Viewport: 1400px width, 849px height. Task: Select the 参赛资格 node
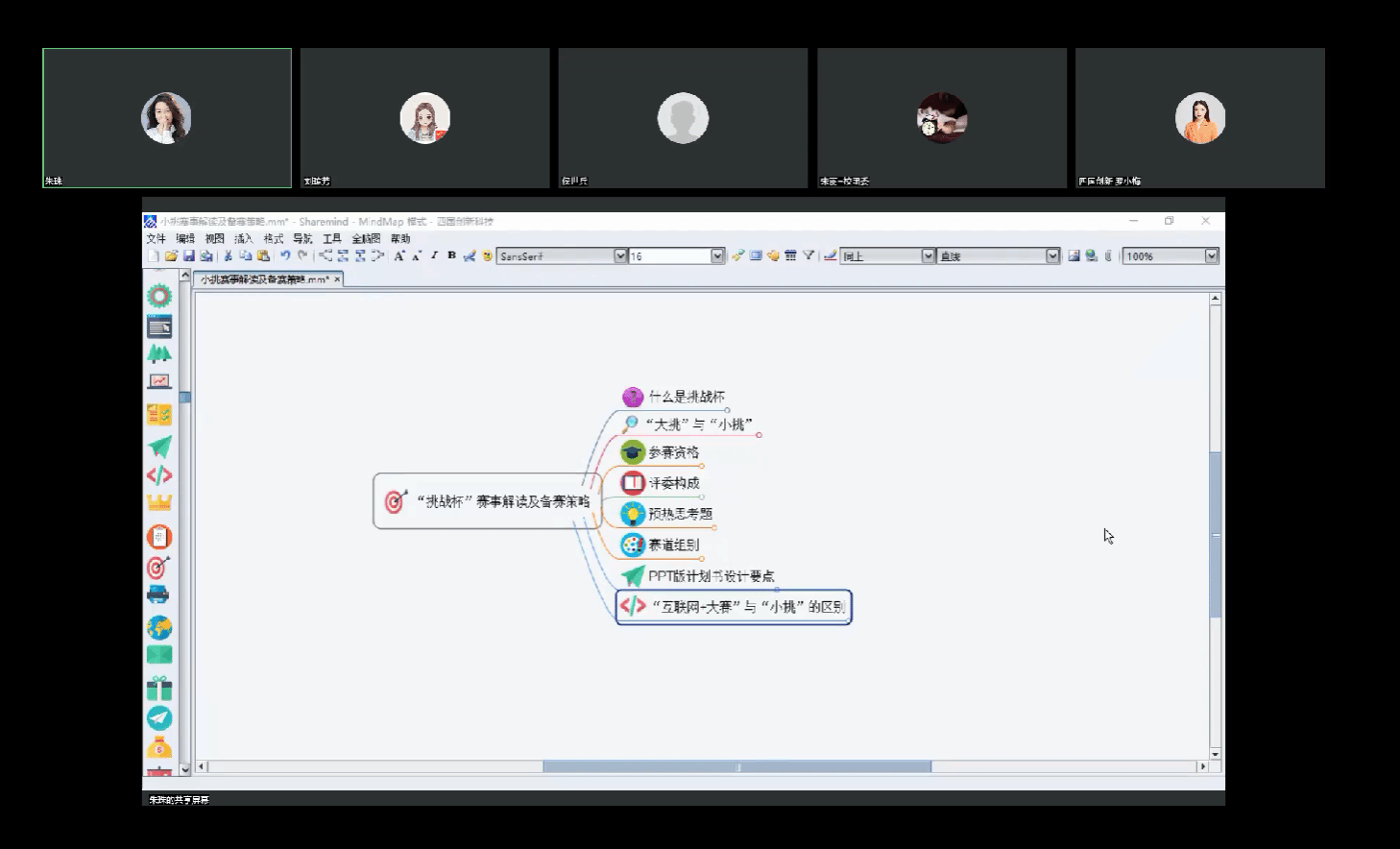pyautogui.click(x=673, y=452)
